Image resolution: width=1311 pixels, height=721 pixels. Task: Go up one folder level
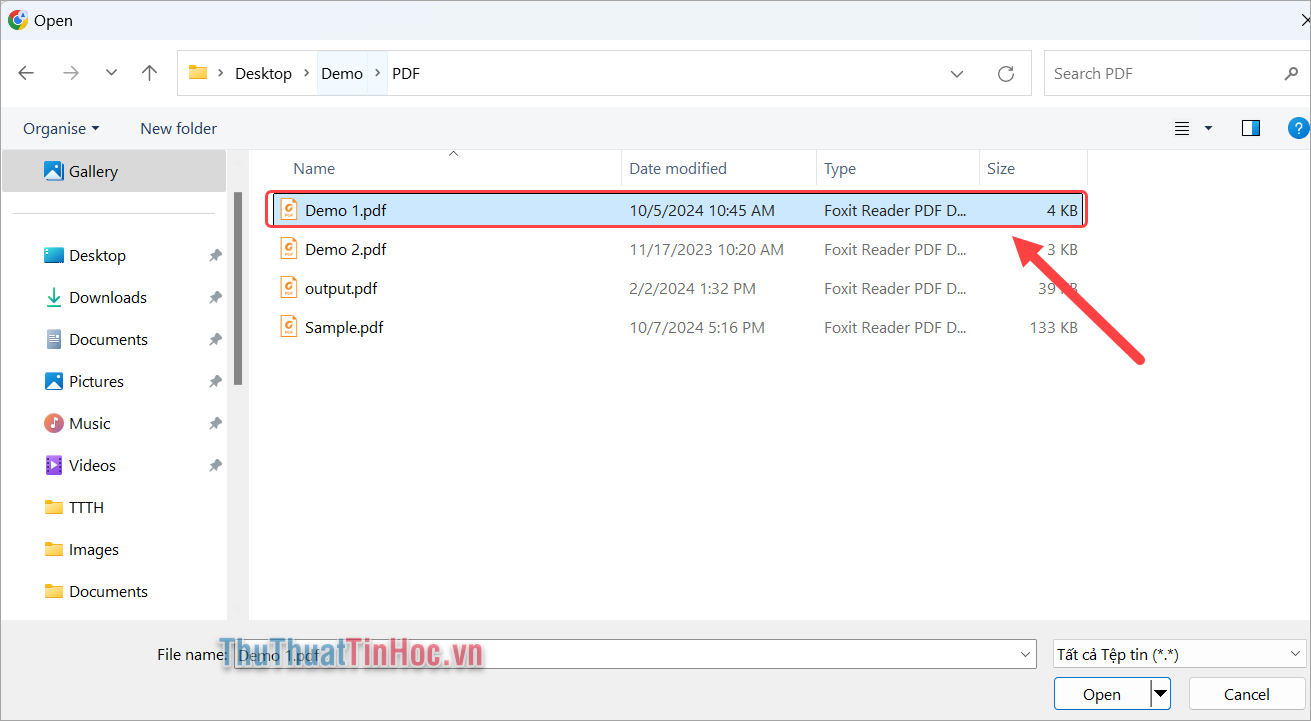150,73
